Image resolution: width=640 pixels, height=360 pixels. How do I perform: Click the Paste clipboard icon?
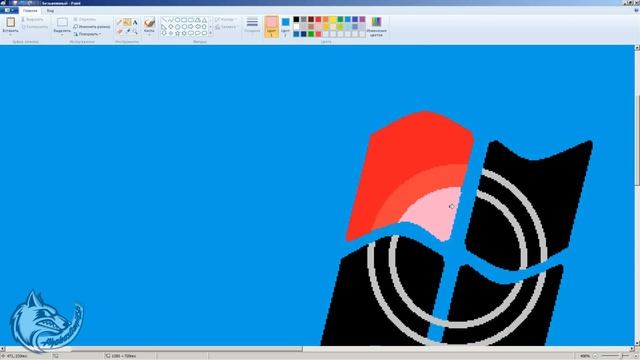point(10,22)
